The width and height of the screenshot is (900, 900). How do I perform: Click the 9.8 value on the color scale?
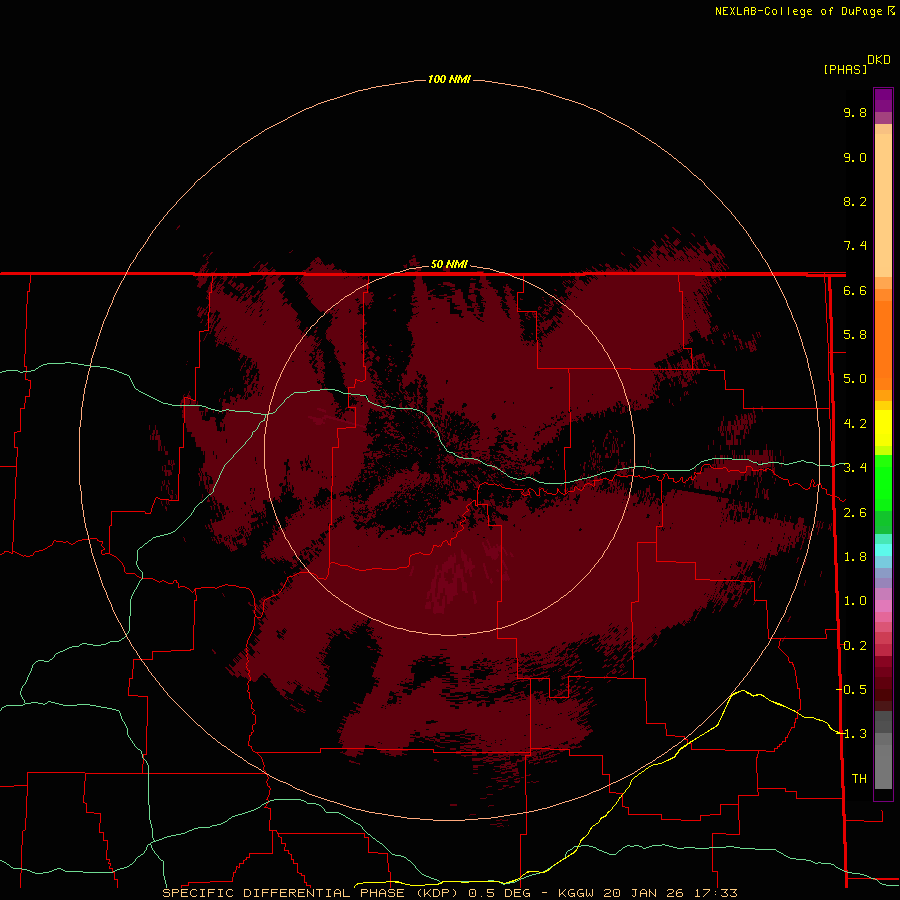[855, 112]
